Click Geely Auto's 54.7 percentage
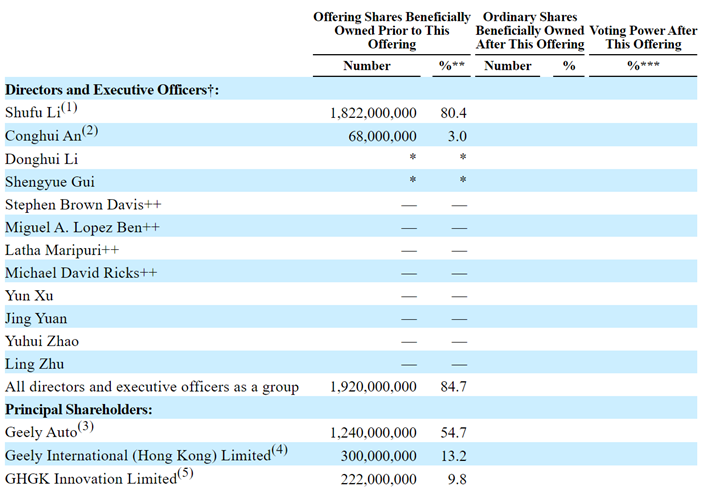 453,433
